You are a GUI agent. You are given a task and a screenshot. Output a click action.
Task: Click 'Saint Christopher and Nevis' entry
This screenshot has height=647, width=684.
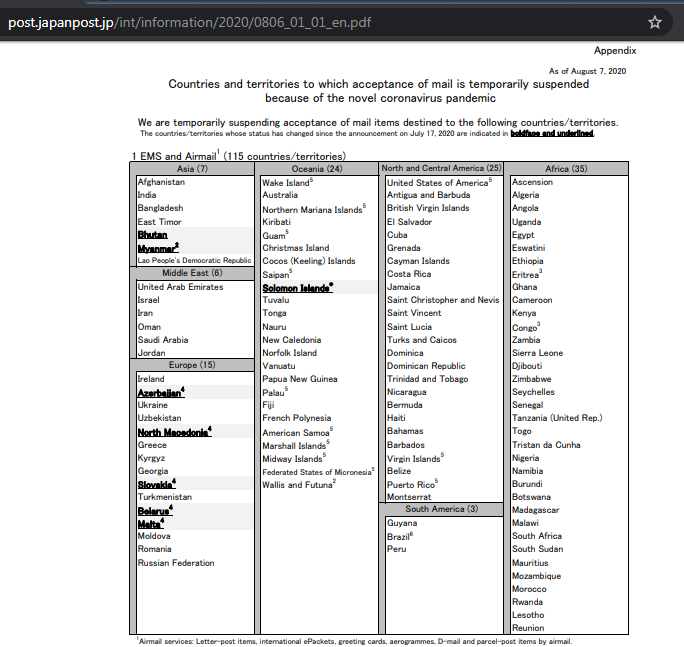click(443, 300)
